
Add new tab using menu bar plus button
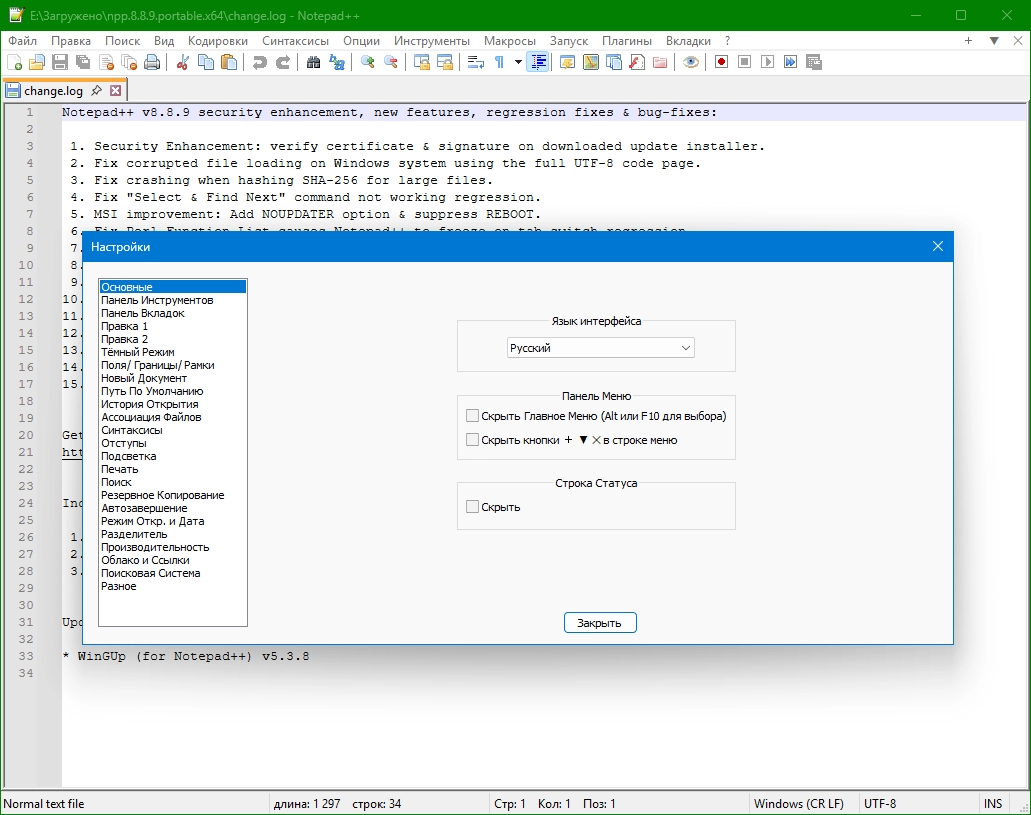click(968, 41)
